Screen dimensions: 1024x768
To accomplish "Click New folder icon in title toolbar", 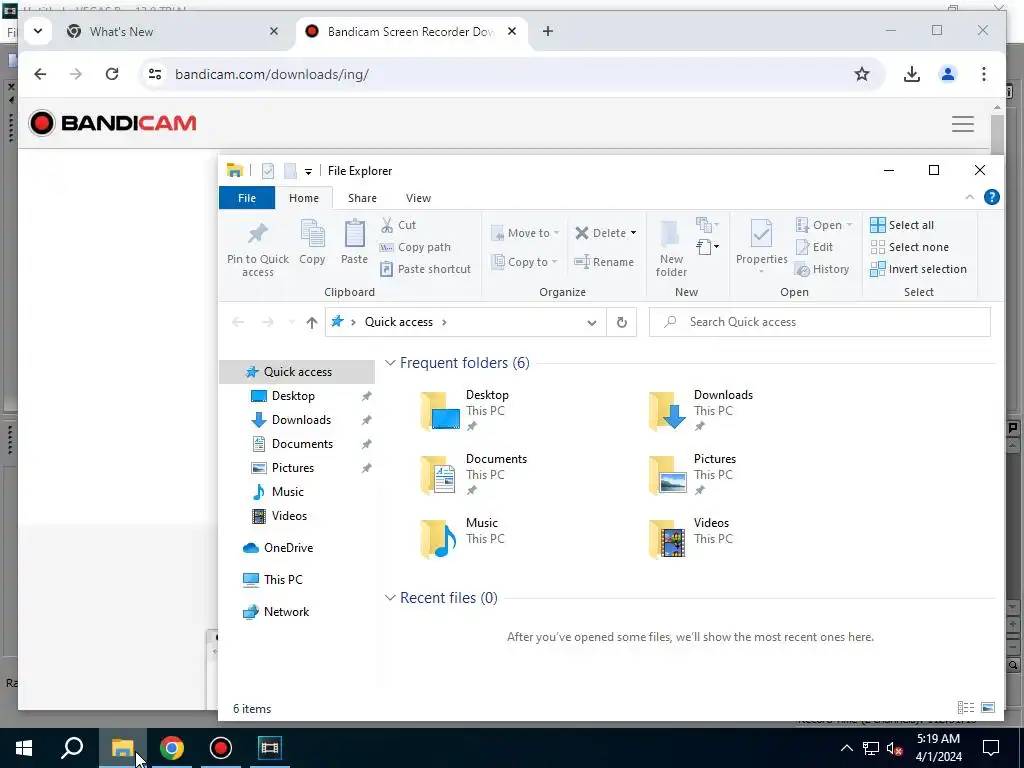I will pos(290,170).
